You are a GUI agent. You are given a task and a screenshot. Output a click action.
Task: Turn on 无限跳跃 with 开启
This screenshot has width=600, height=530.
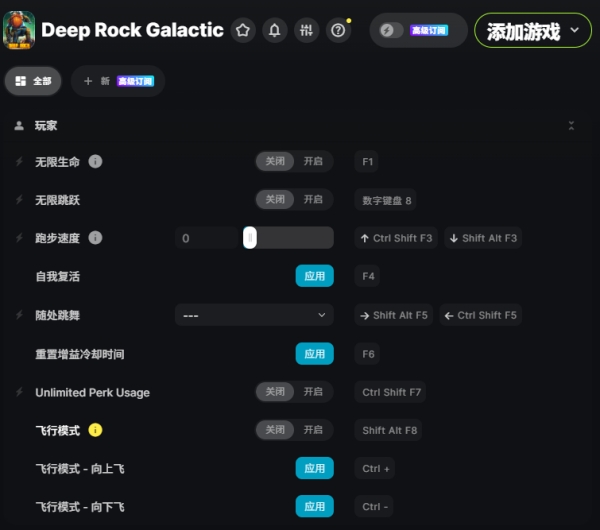coord(313,200)
